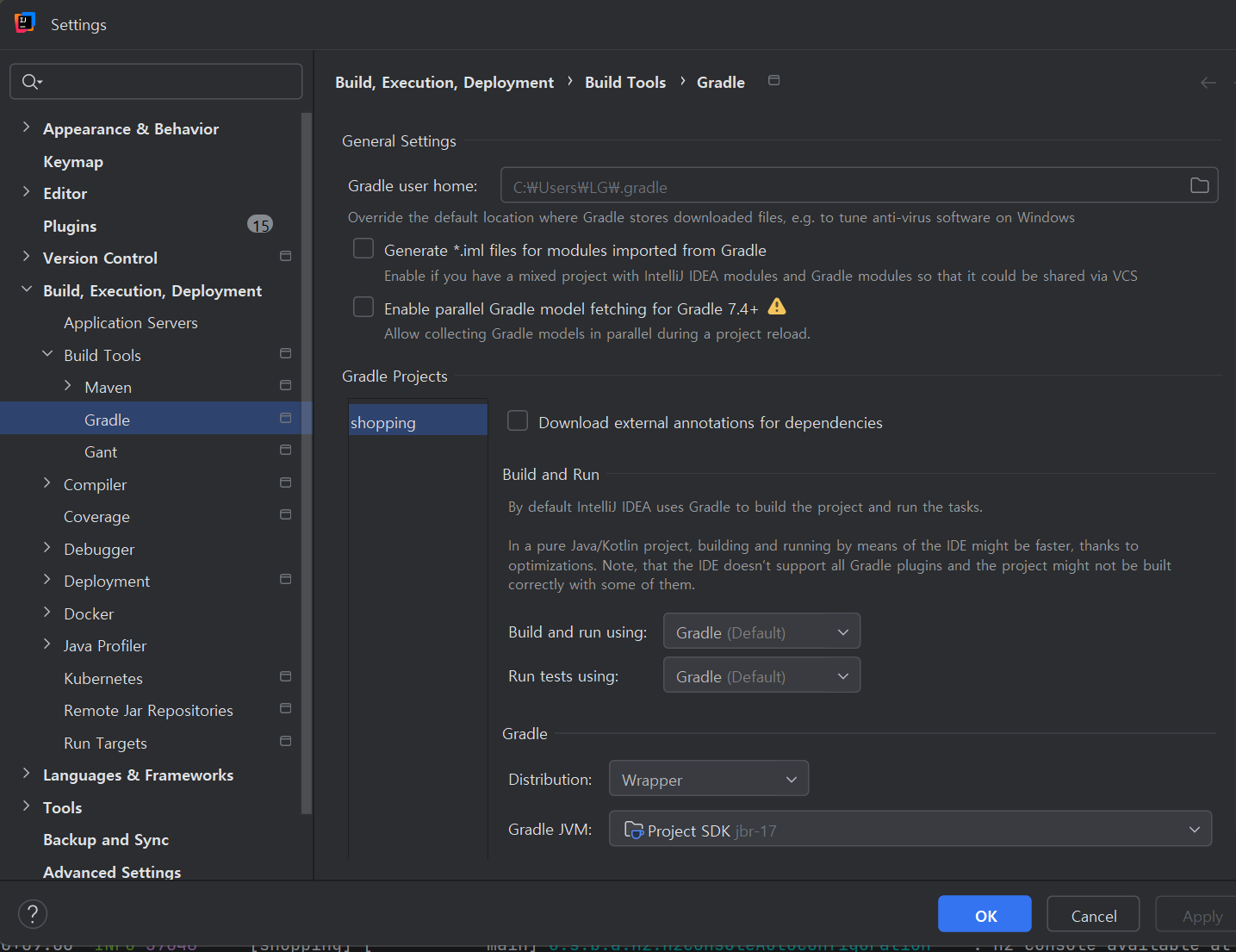The height and width of the screenshot is (952, 1236).
Task: Click the IntelliJ IDEA logo in title bar
Action: click(25, 23)
